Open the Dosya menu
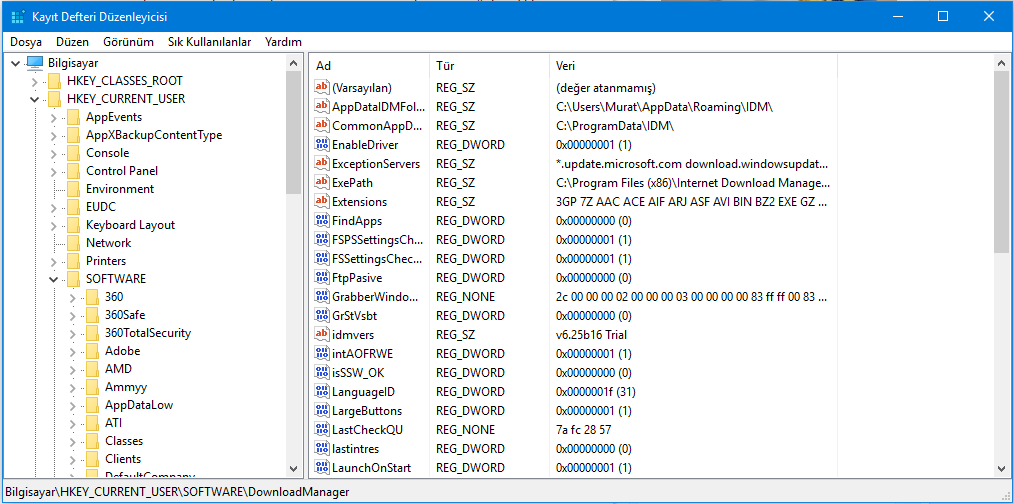Screen dimensions: 1014x504 26,42
